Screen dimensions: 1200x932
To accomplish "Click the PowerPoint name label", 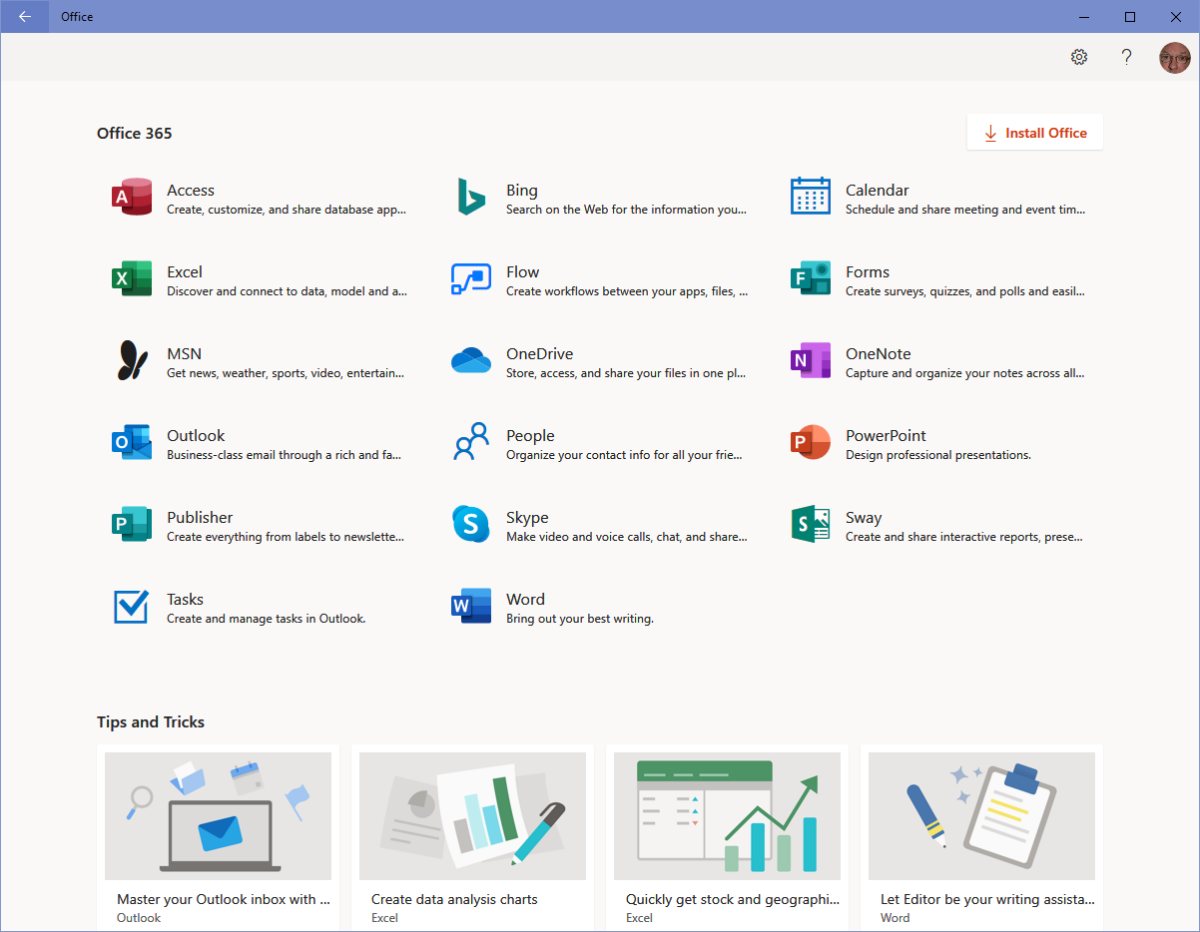I will coord(886,436).
